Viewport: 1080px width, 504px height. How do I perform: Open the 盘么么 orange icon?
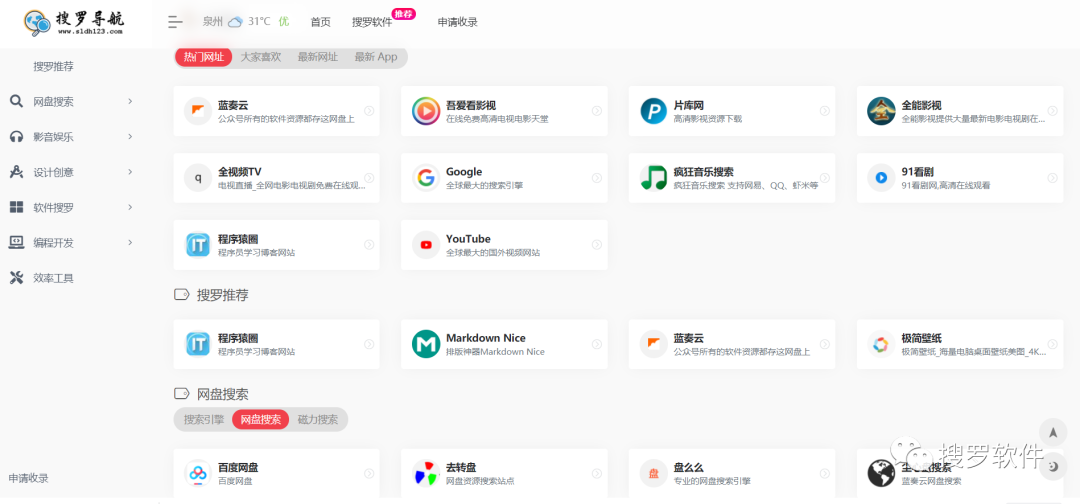654,473
